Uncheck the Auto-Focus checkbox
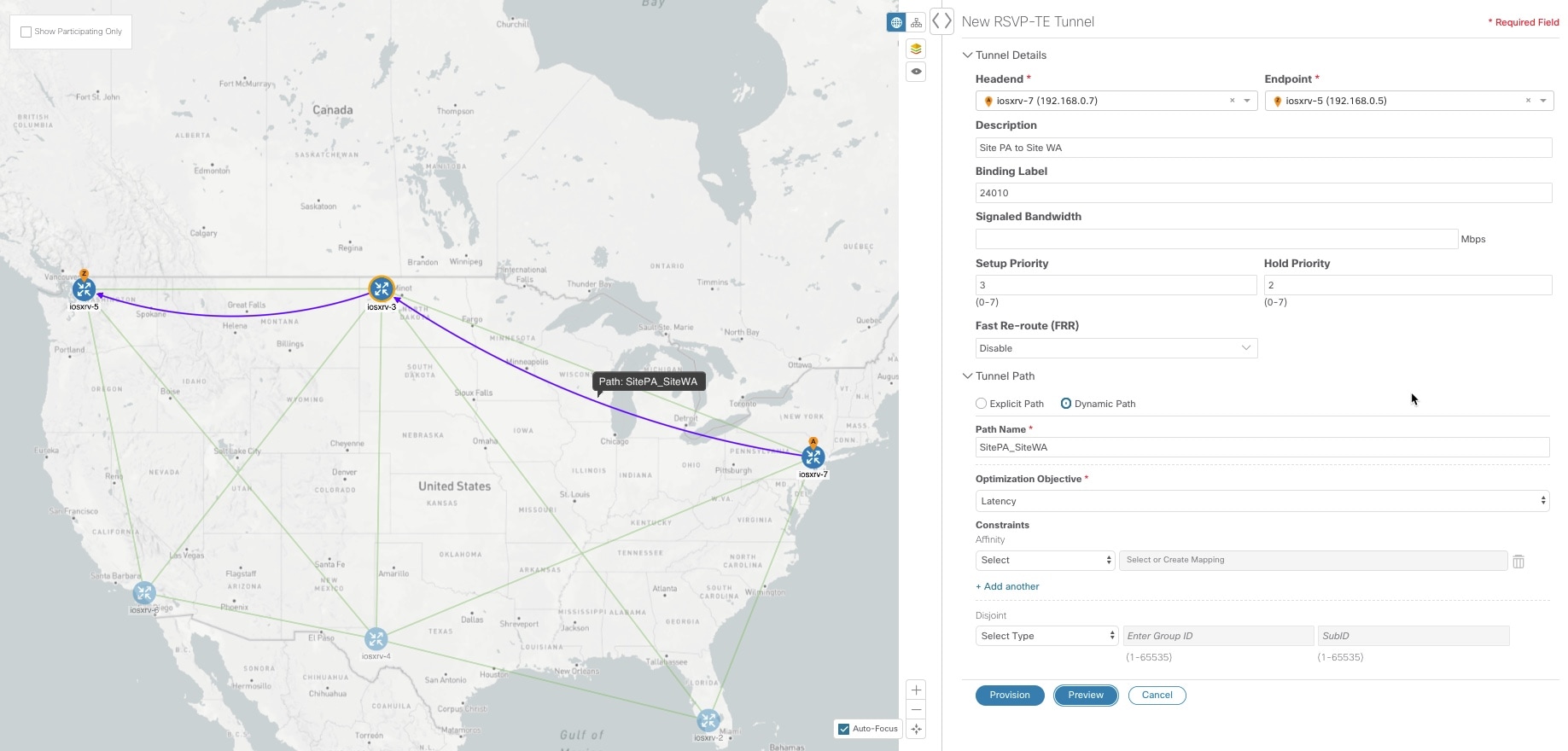Screen dimensions: 1568x751 click(844, 729)
